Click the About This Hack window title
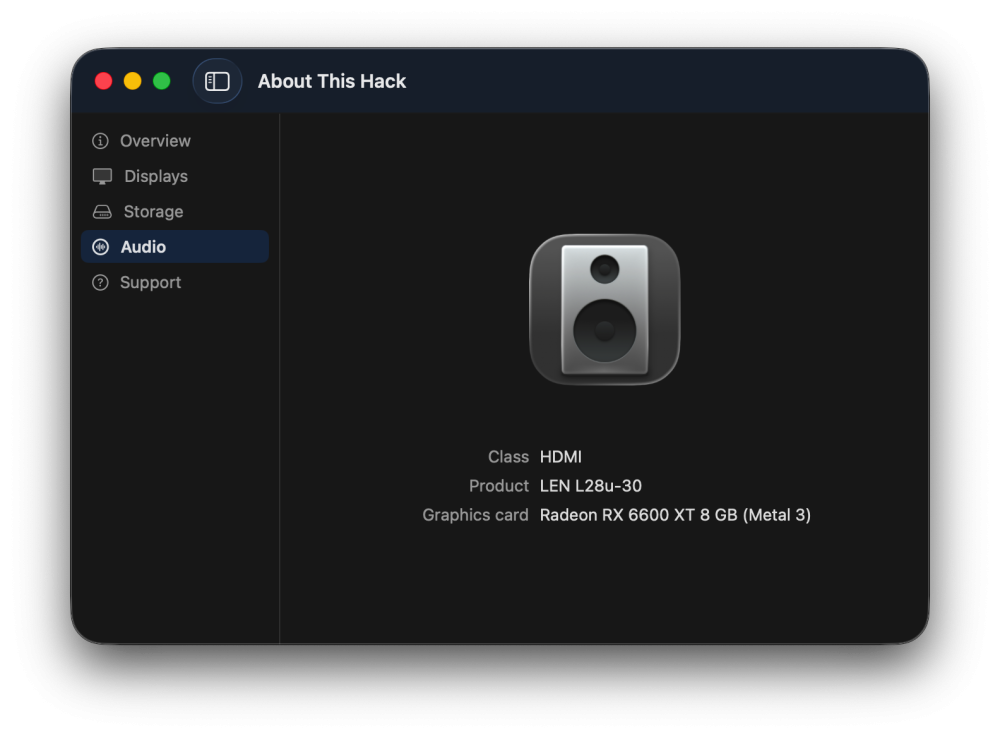Viewport: 1000px width, 738px height. click(332, 81)
